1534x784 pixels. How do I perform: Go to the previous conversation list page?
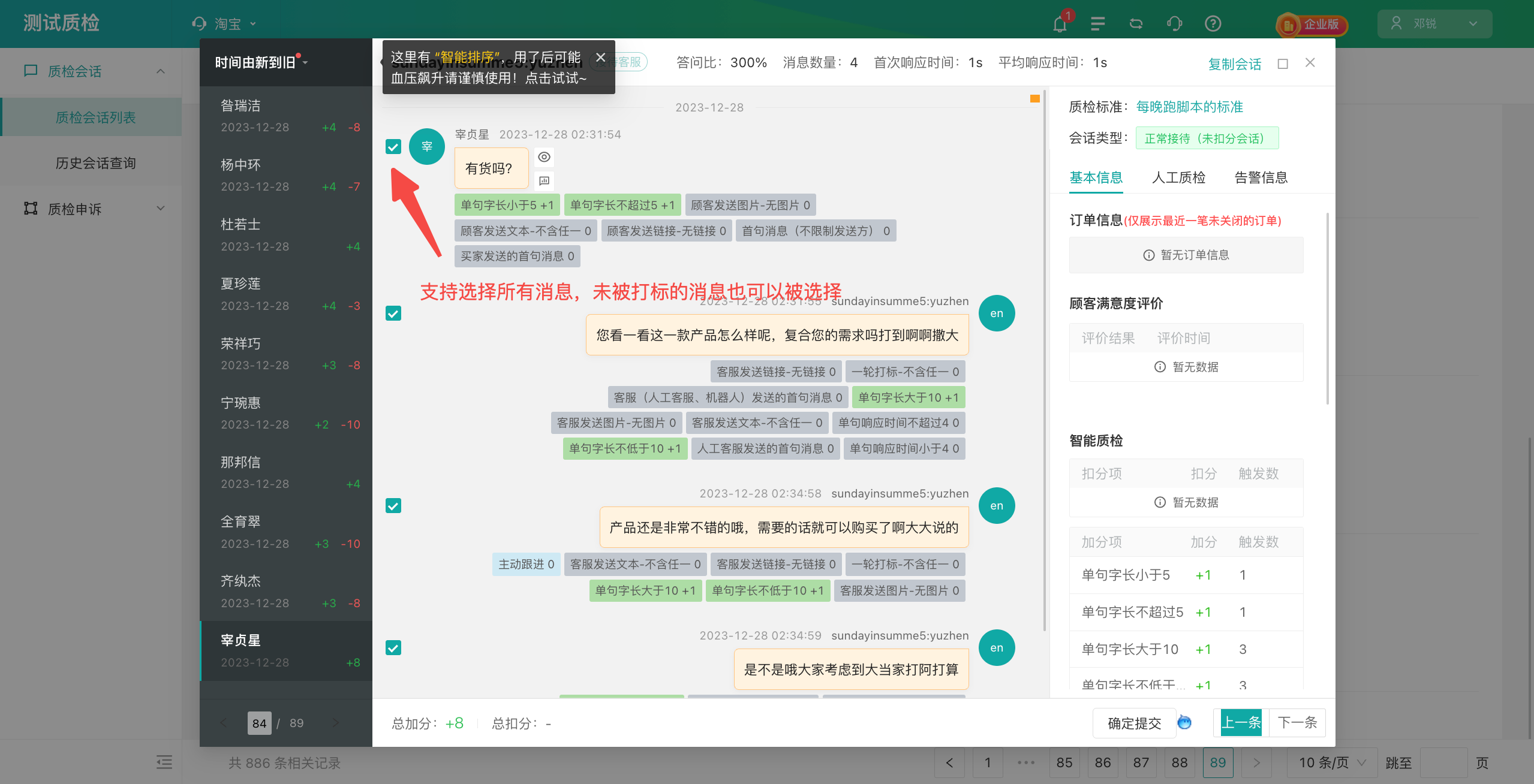point(224,723)
